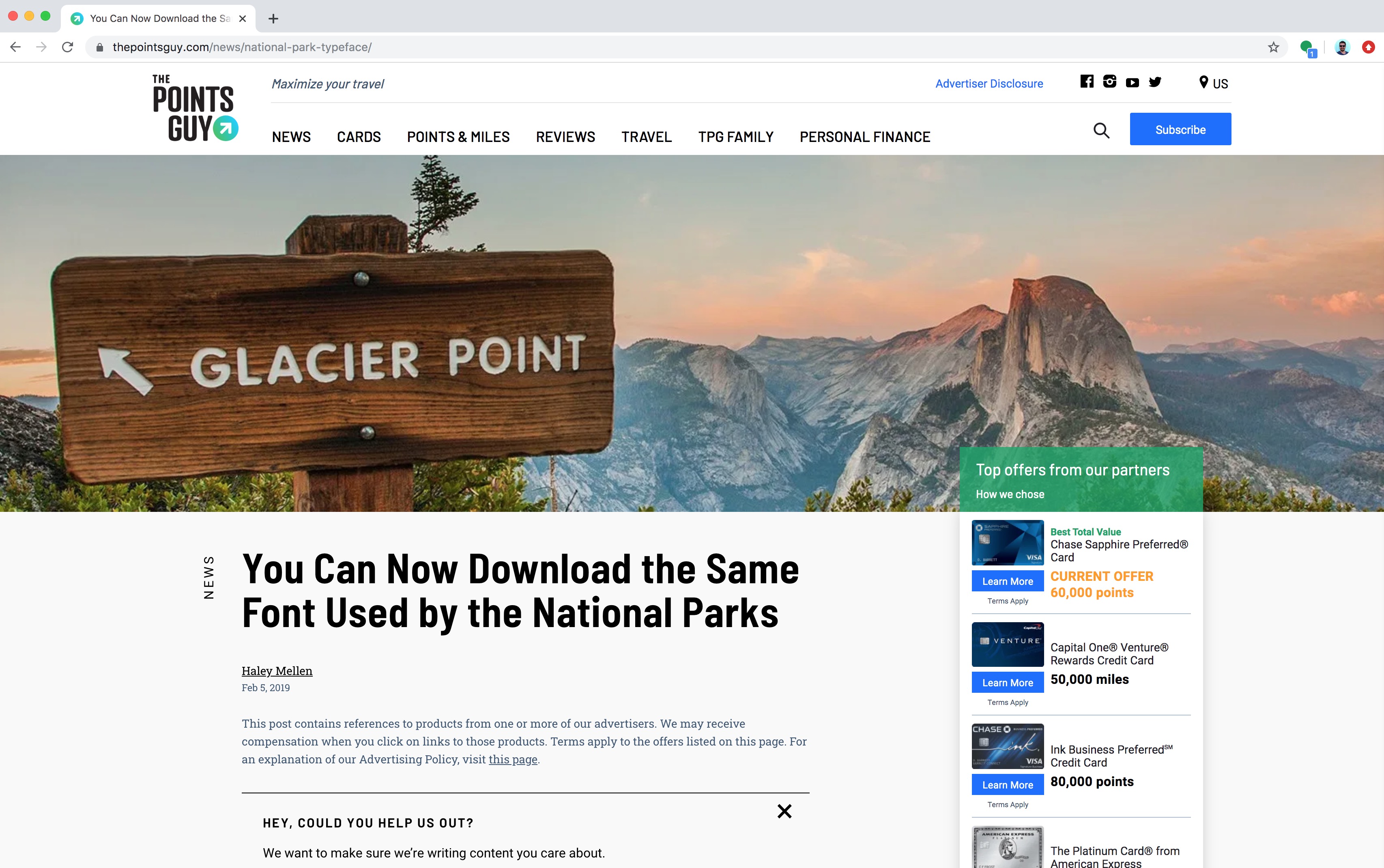Click Capital One Venture Rewards card name
1384x868 pixels.
point(1109,654)
